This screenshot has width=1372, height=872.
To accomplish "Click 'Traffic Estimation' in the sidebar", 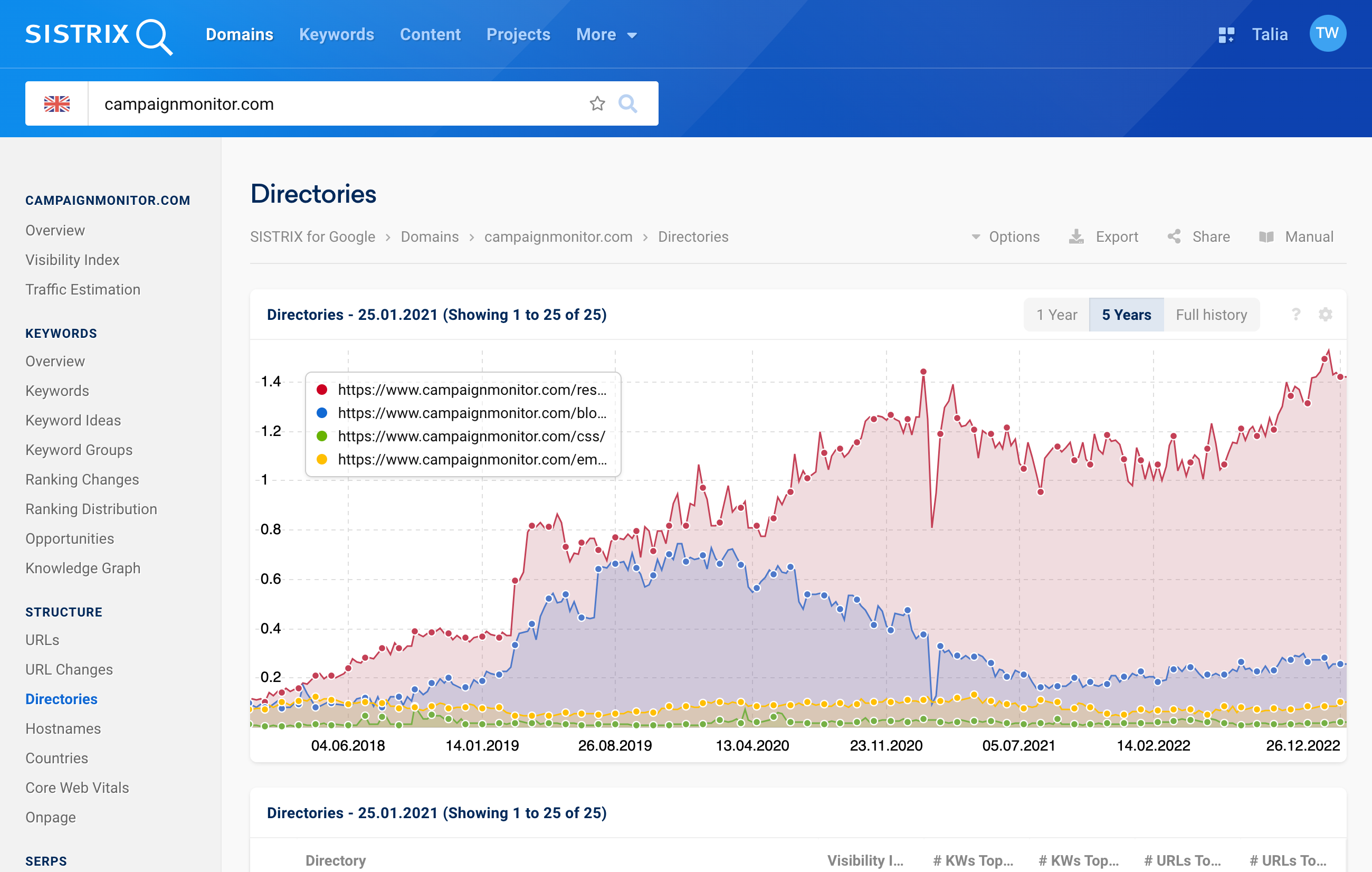I will (x=84, y=289).
